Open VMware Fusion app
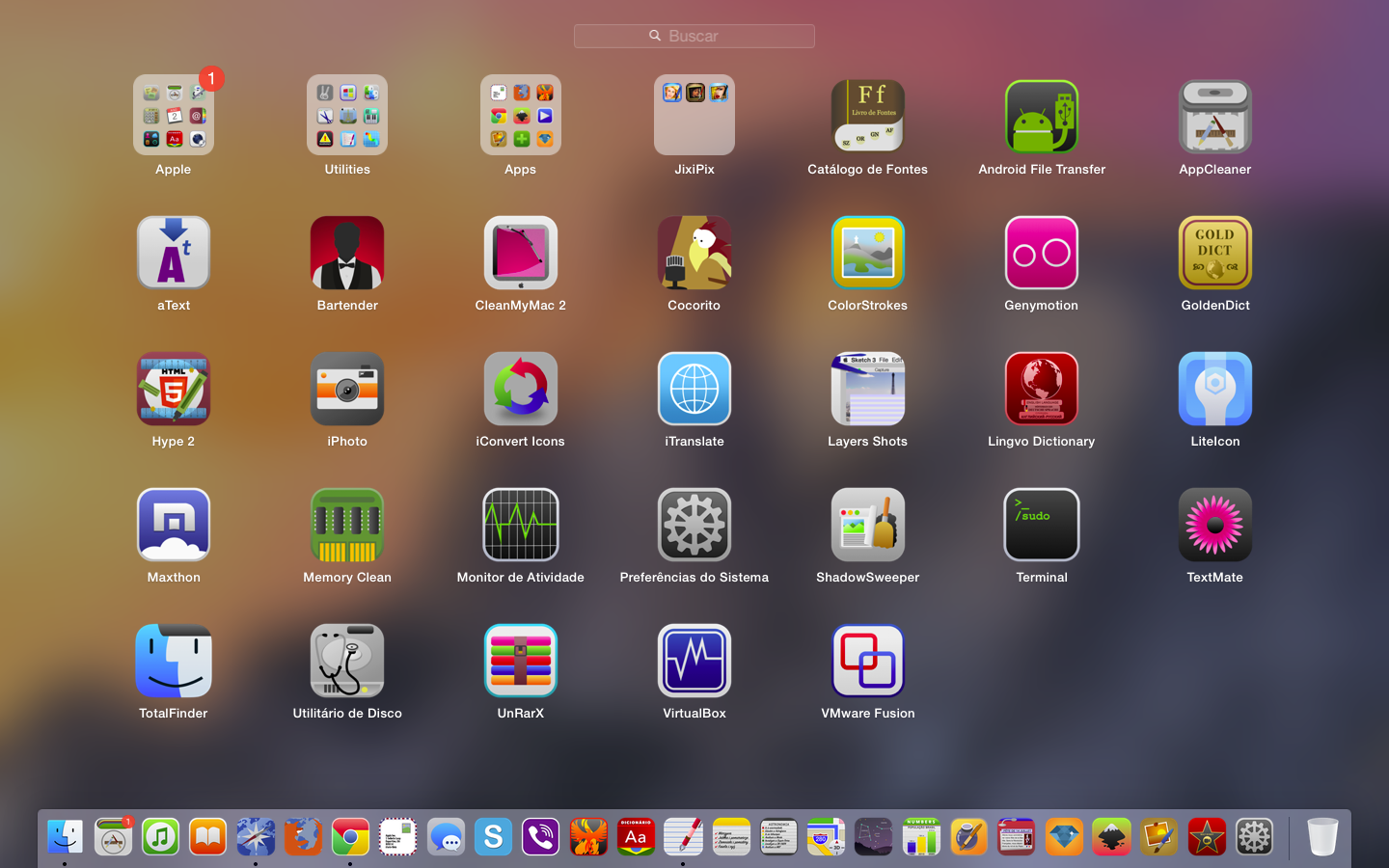 (x=868, y=661)
